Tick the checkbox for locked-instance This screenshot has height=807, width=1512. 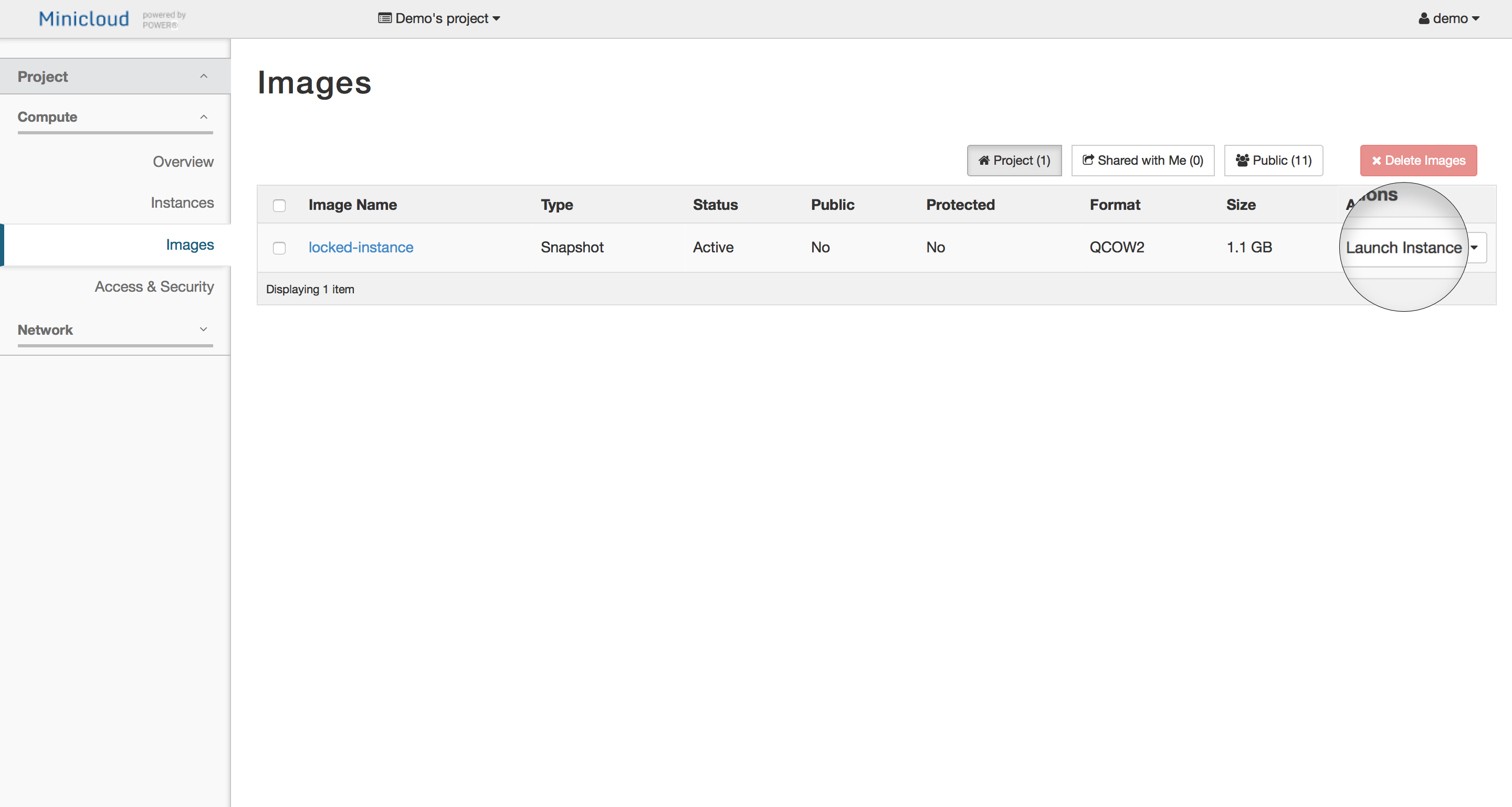pyautogui.click(x=279, y=248)
